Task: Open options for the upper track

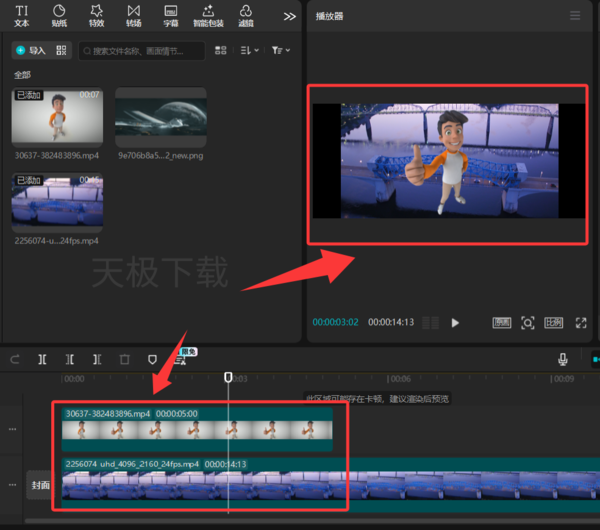Action: coord(12,429)
